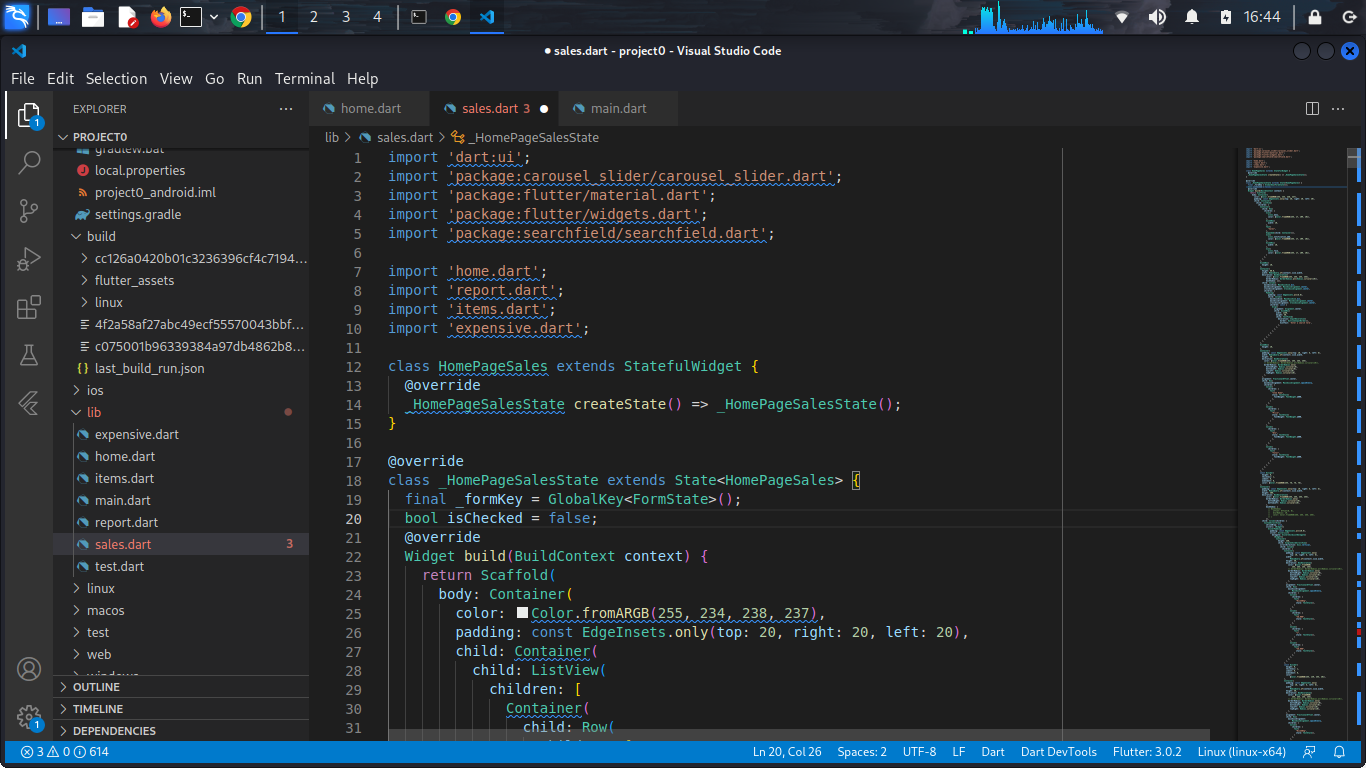Viewport: 1366px width, 768px height.
Task: Open the Terminal menu
Action: pyautogui.click(x=305, y=79)
